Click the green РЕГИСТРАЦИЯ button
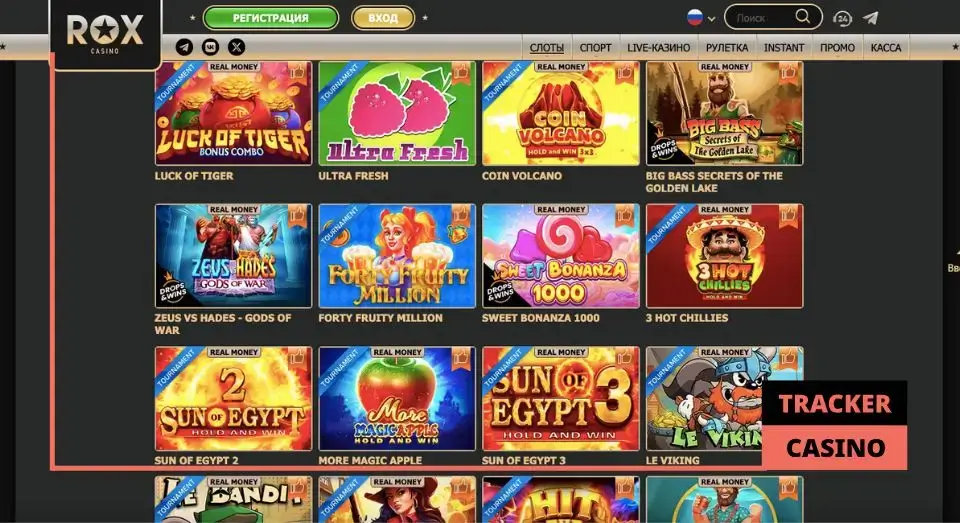The height and width of the screenshot is (523, 960). tap(271, 18)
